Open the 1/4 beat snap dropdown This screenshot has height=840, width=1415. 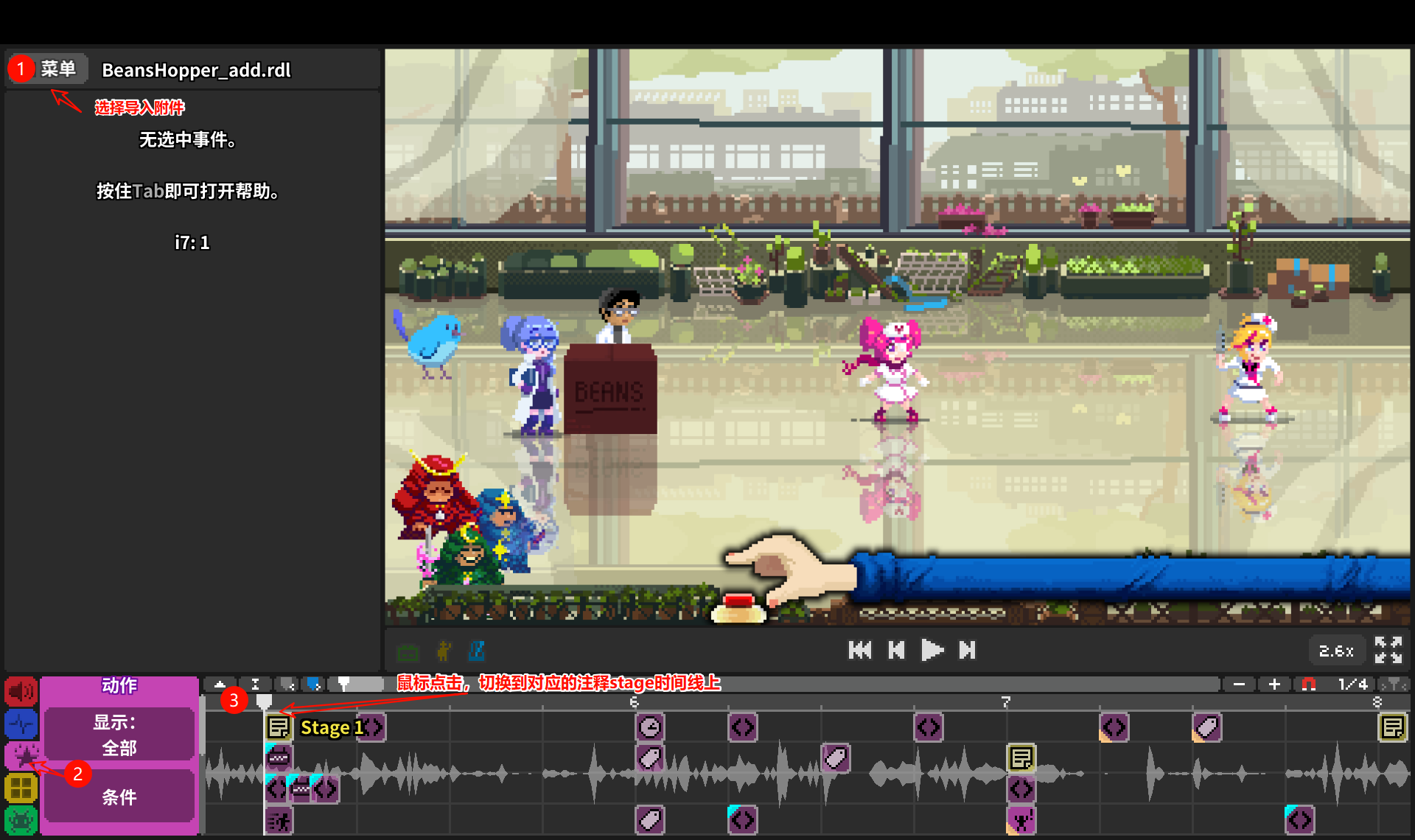click(1352, 685)
